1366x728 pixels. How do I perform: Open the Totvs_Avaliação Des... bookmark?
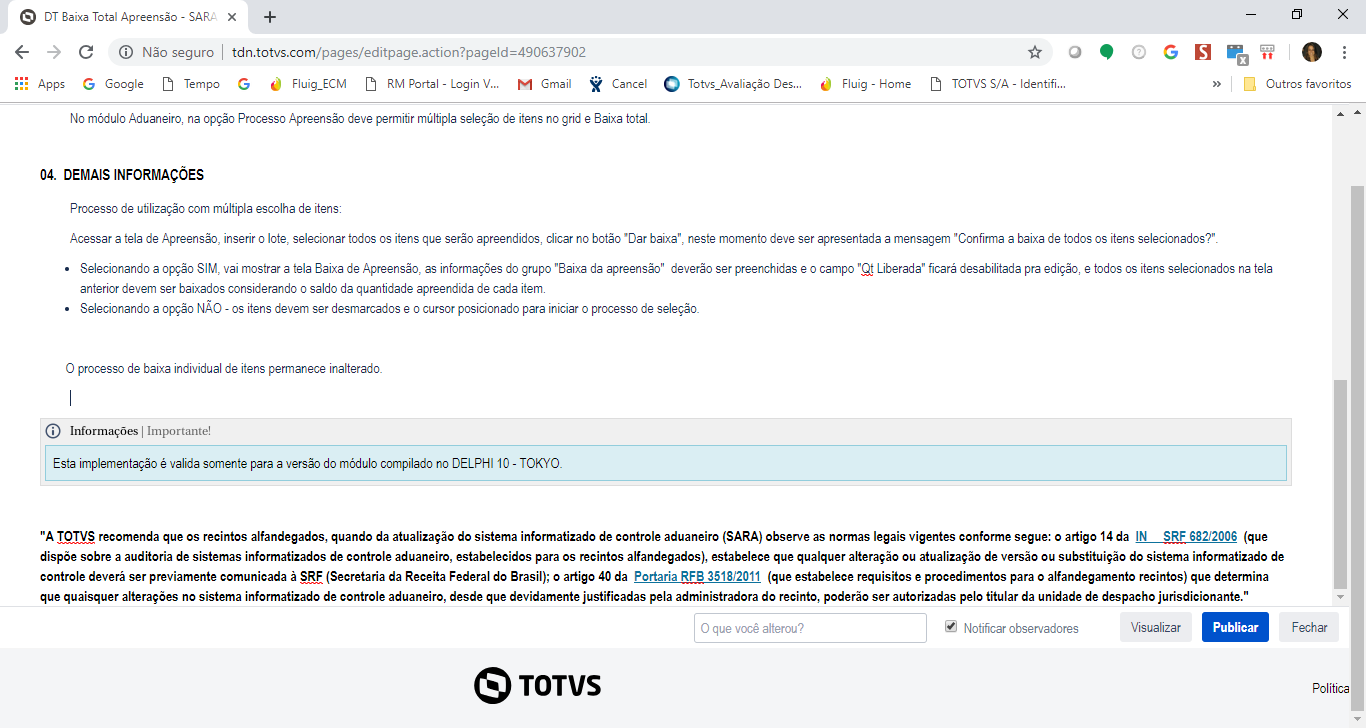pos(733,84)
